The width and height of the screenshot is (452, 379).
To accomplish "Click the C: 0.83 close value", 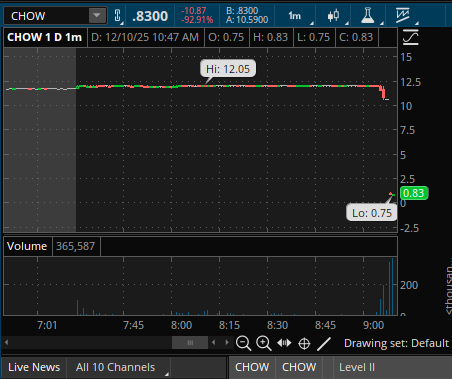I will click(356, 37).
